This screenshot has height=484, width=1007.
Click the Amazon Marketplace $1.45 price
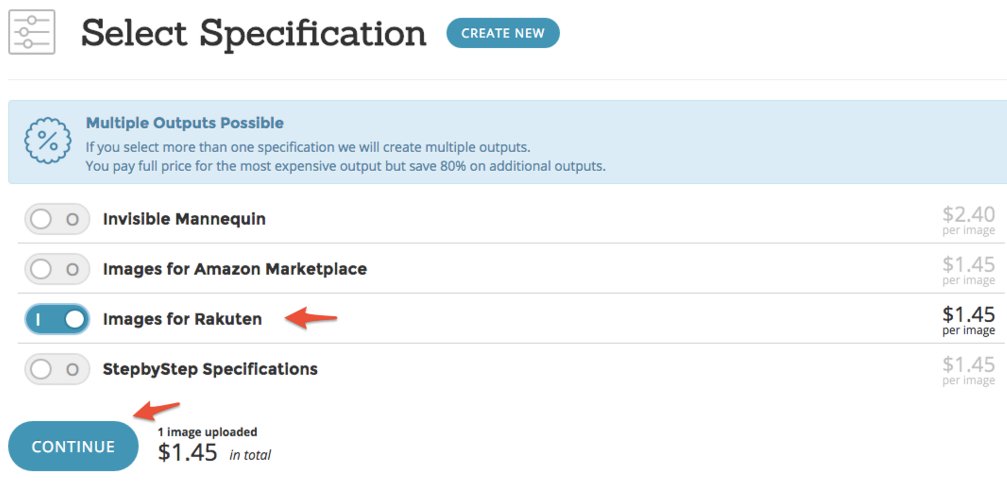[968, 269]
